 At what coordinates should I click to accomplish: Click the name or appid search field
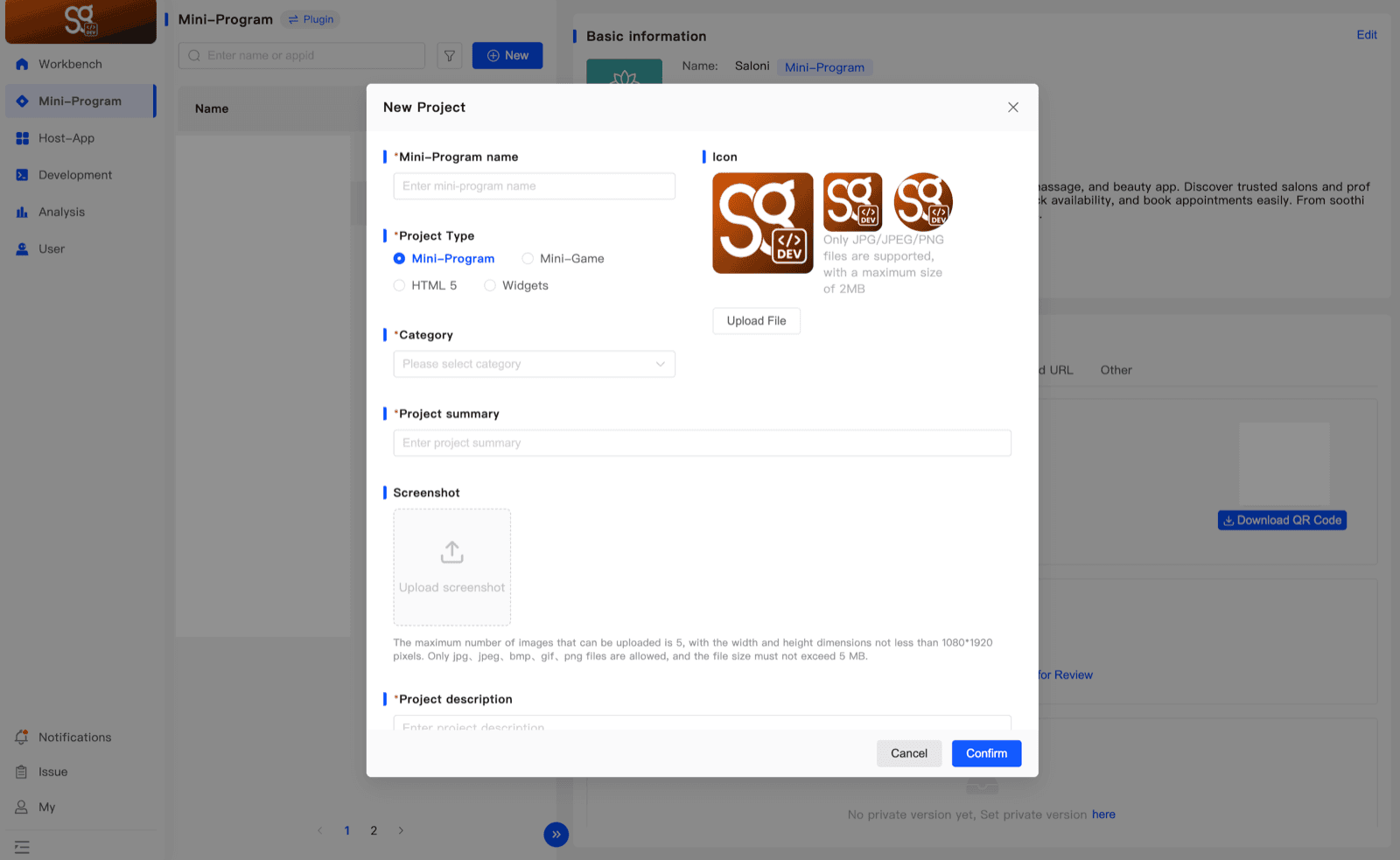(302, 55)
